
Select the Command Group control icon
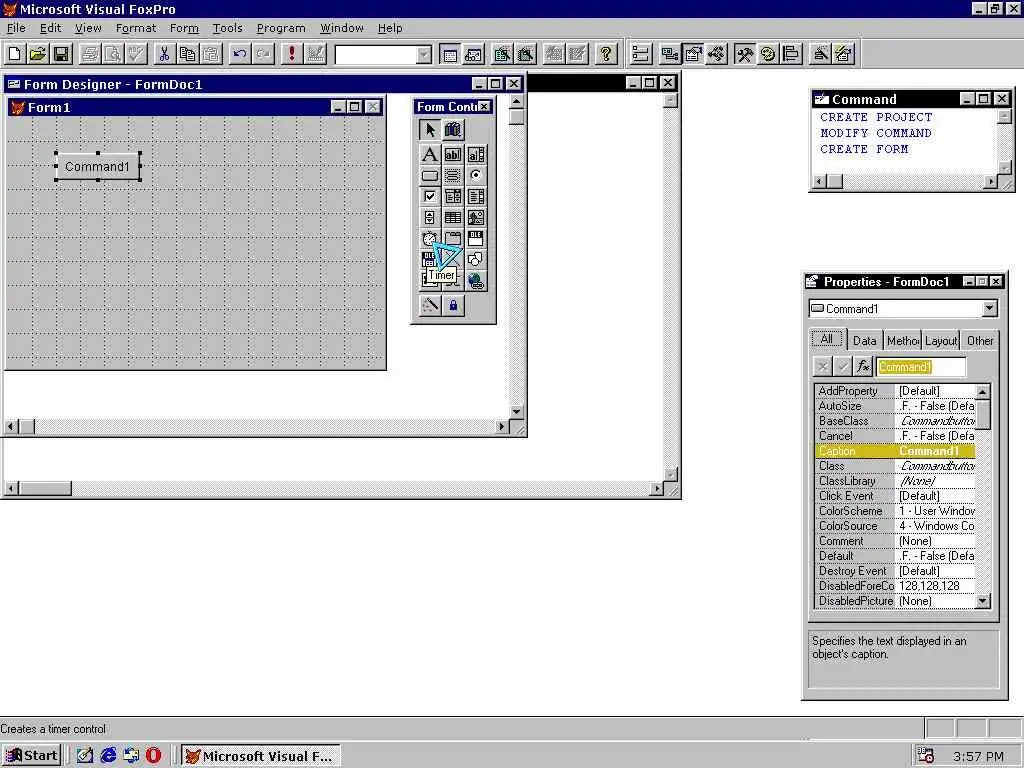pyautogui.click(x=453, y=176)
